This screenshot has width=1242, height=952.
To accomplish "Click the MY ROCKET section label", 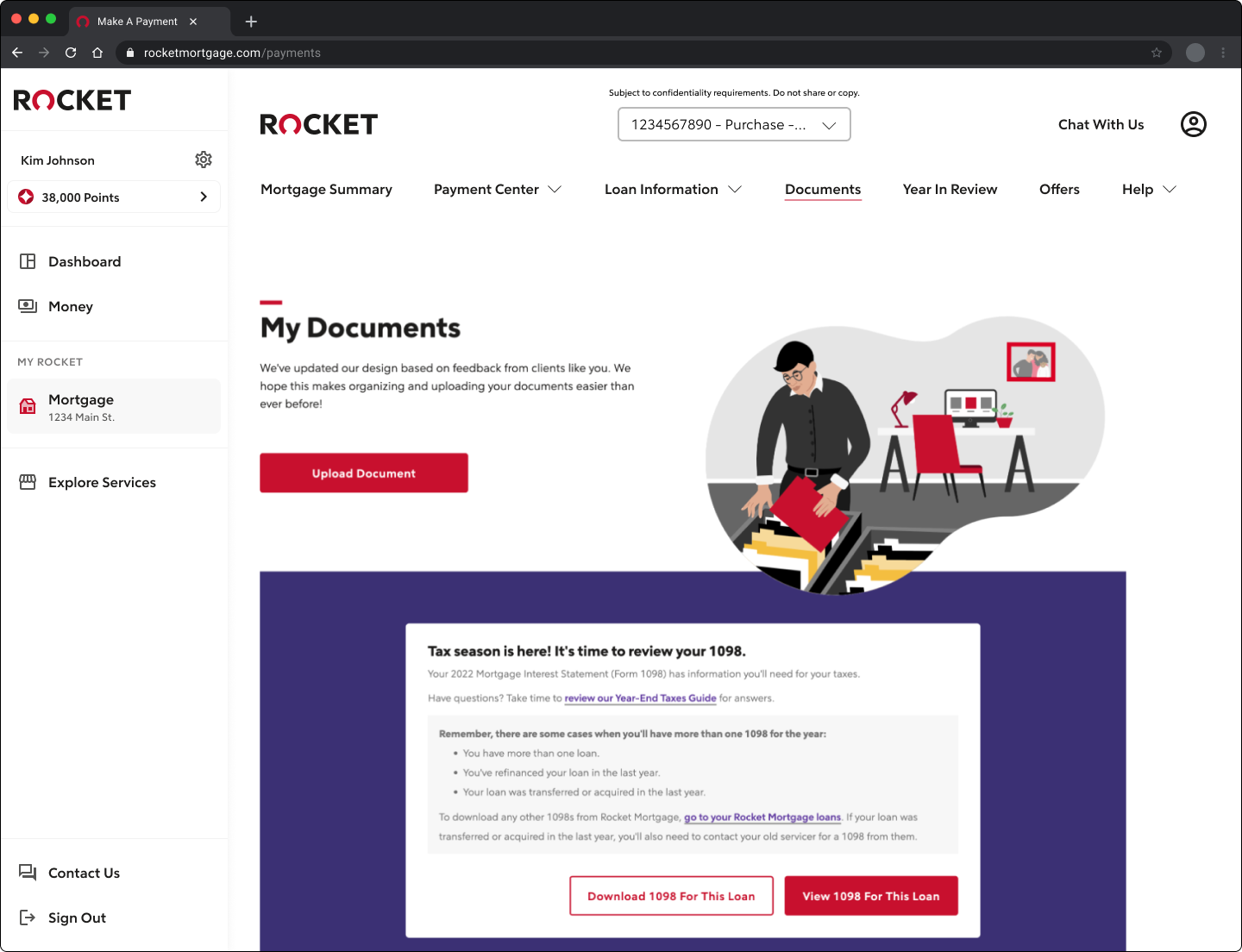I will coord(50,362).
